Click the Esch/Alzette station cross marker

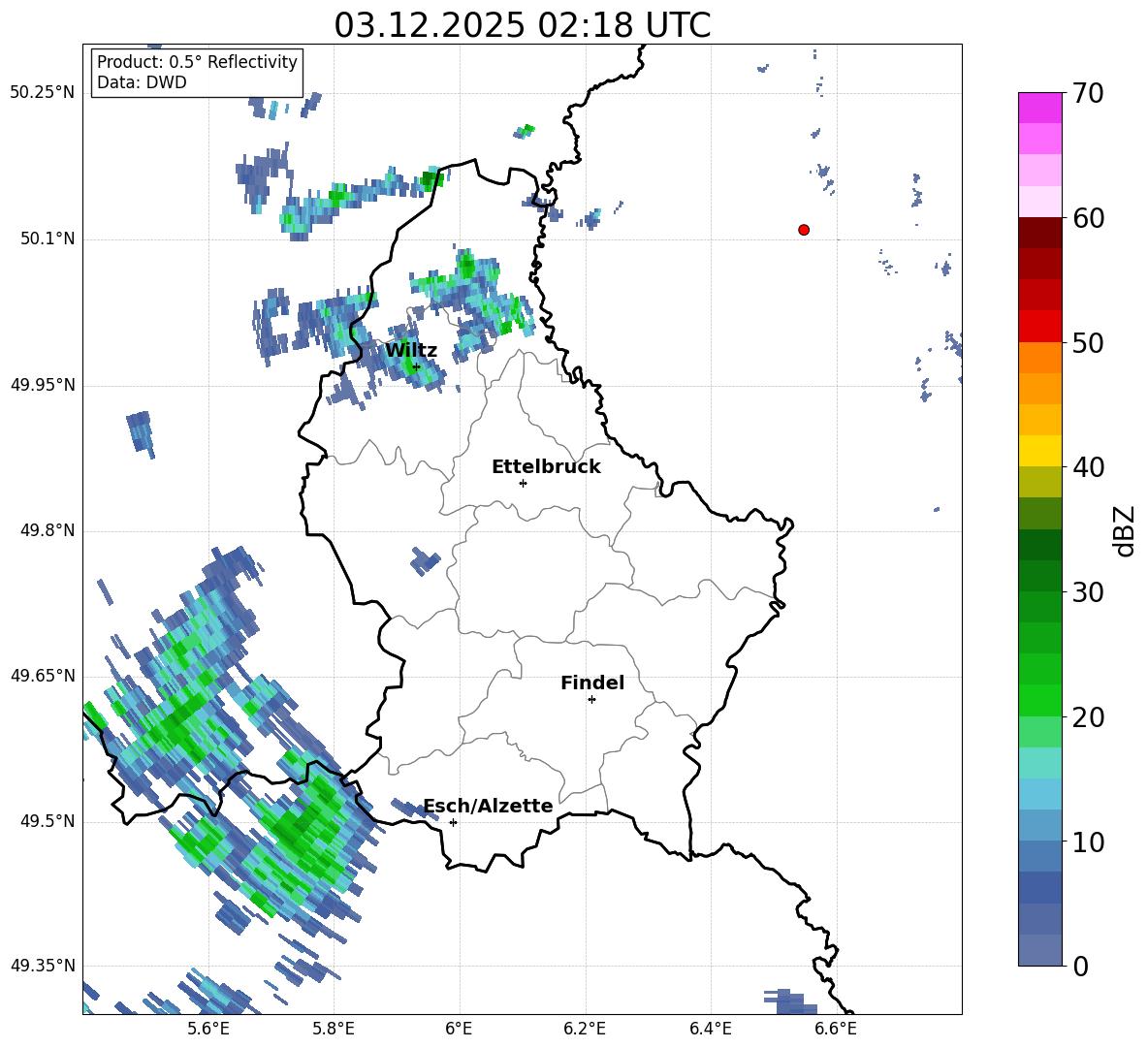pyautogui.click(x=453, y=822)
